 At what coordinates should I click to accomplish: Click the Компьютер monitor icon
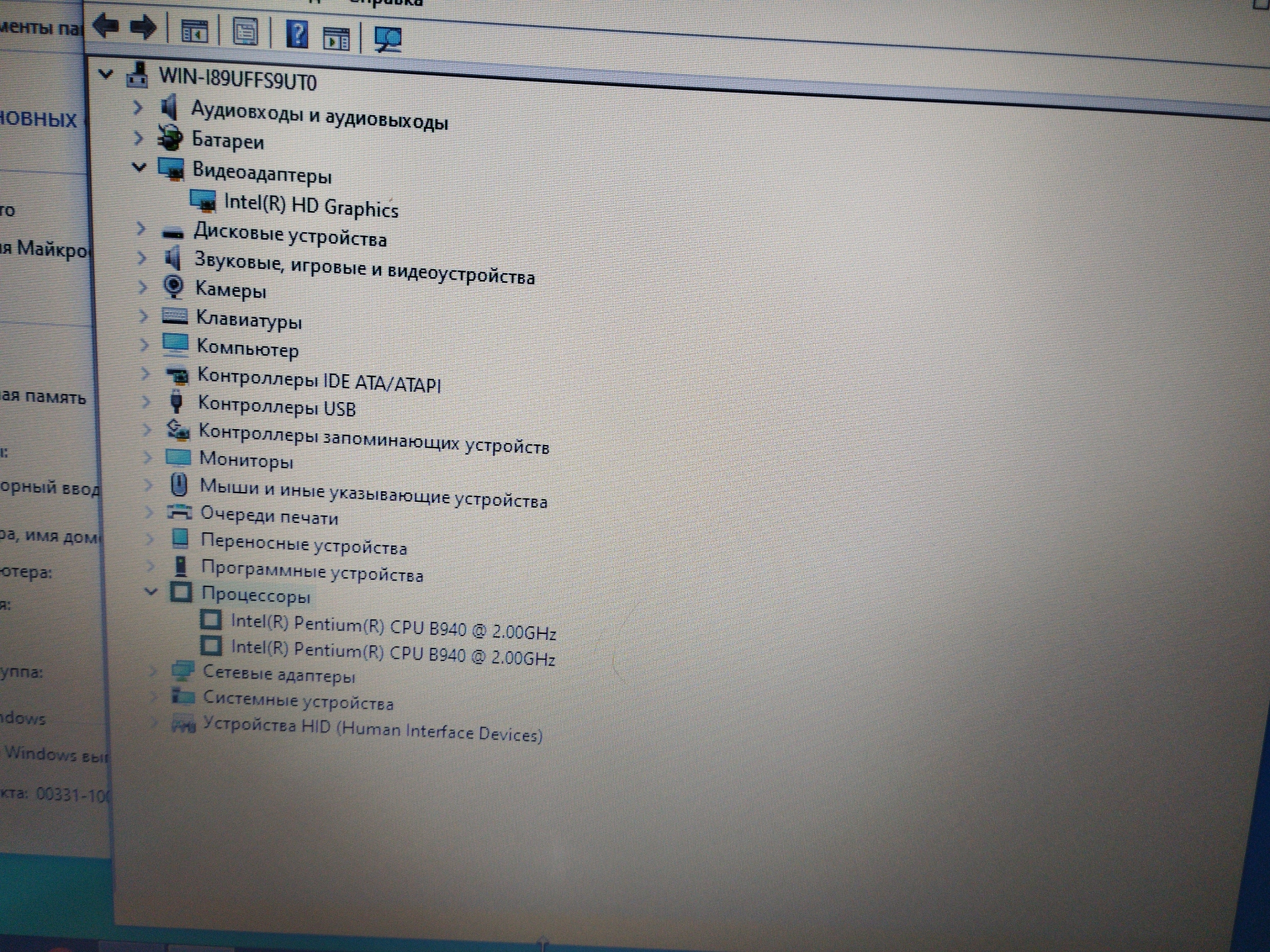pyautogui.click(x=175, y=344)
